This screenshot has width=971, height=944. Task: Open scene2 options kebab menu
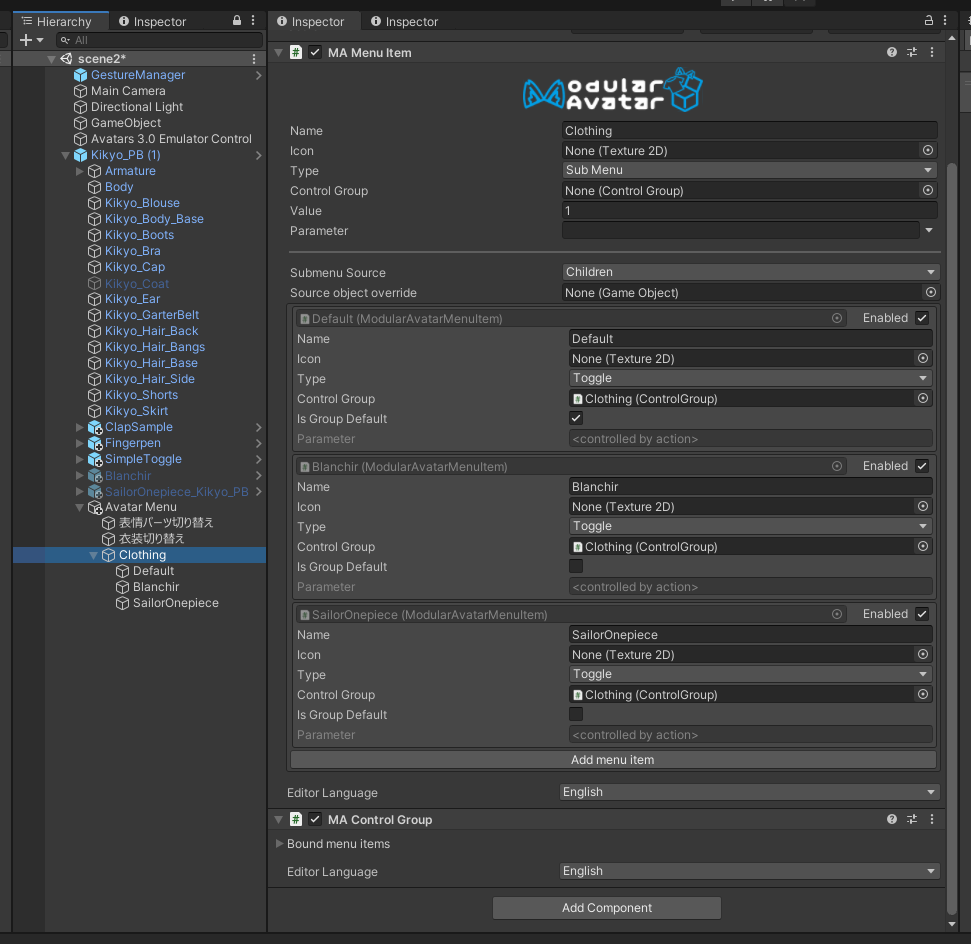254,59
